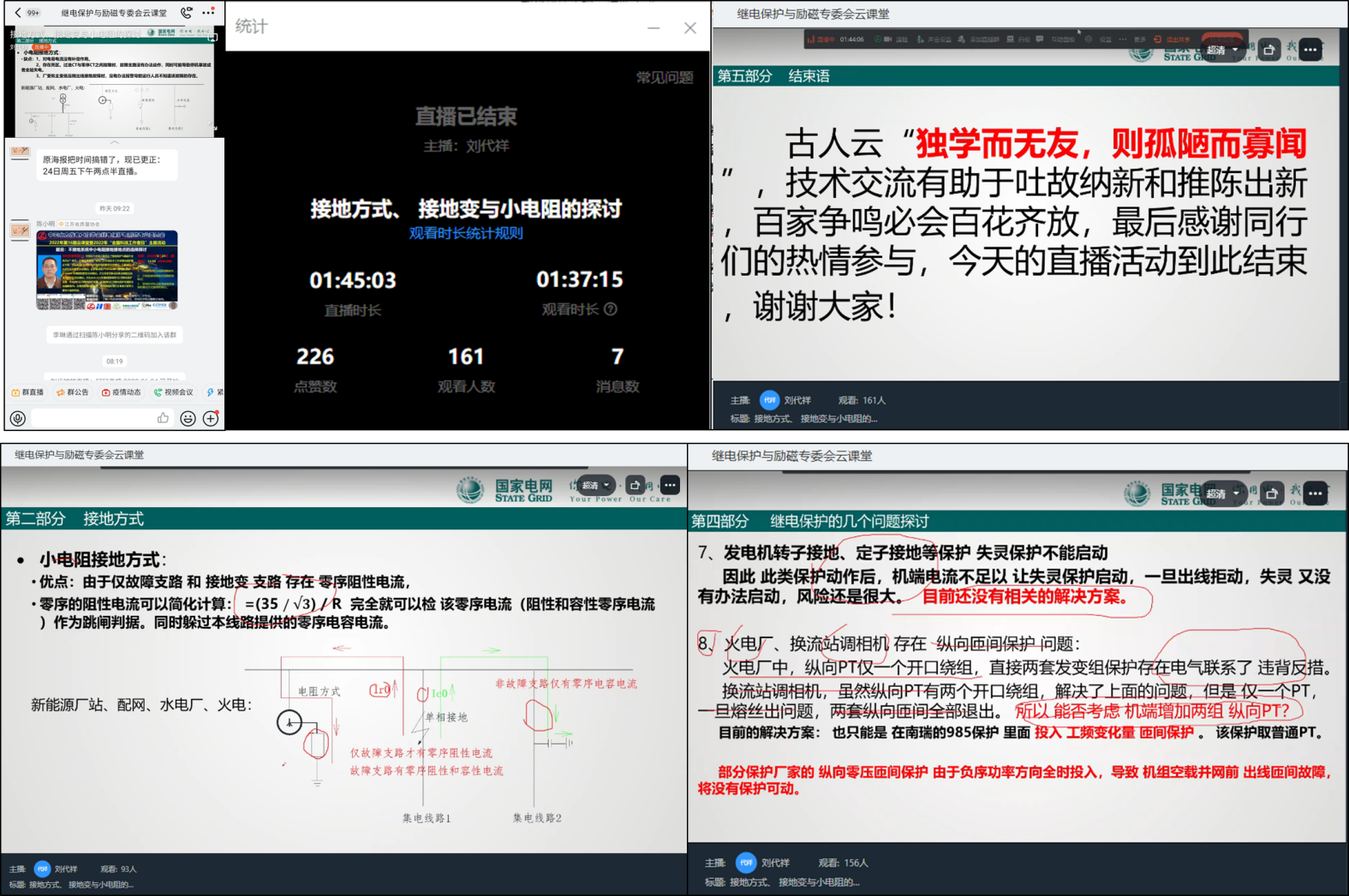Screen dimensions: 1349x896
Task: Tap the voice input microphone icon
Action: point(18,418)
